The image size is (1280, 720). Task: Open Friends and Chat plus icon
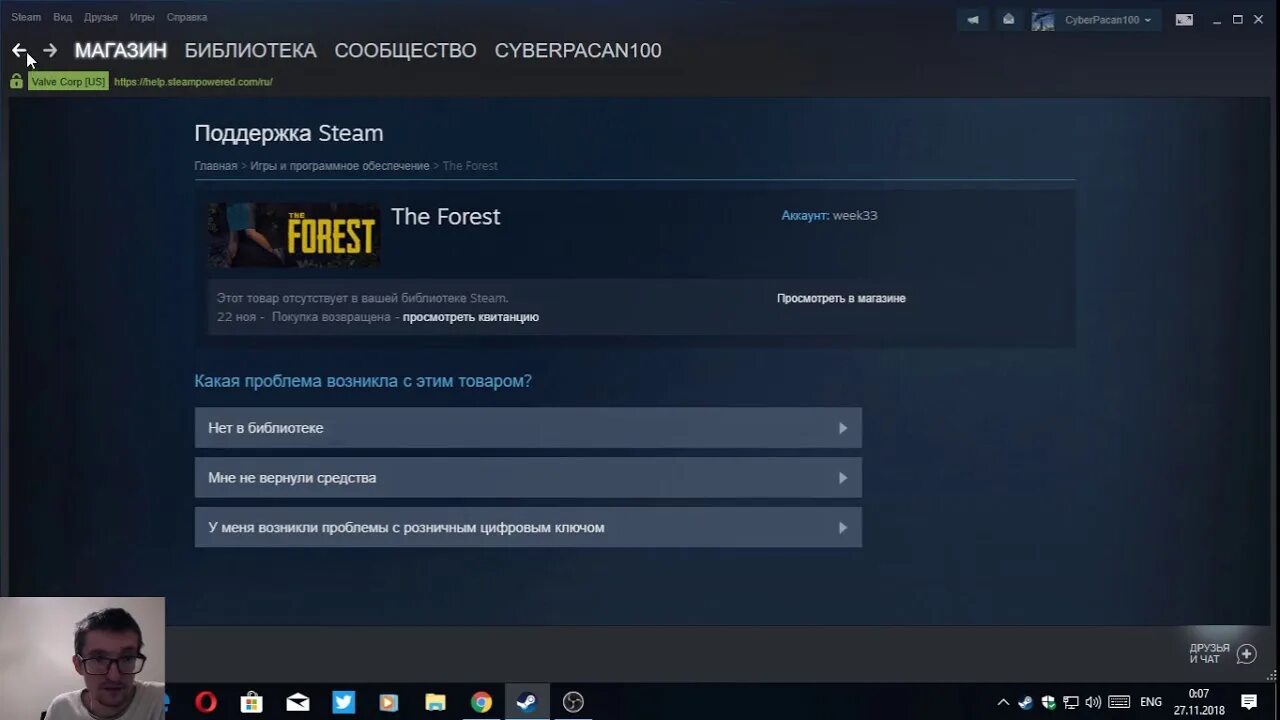click(1246, 654)
